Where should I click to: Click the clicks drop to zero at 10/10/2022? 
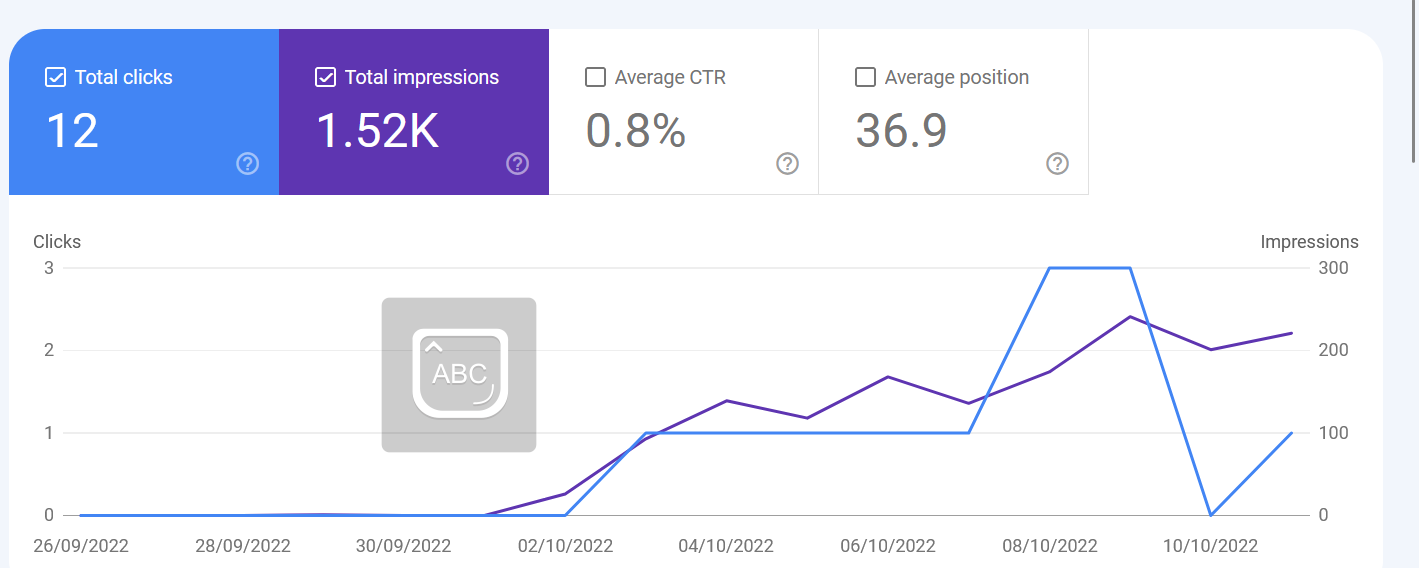click(1211, 515)
